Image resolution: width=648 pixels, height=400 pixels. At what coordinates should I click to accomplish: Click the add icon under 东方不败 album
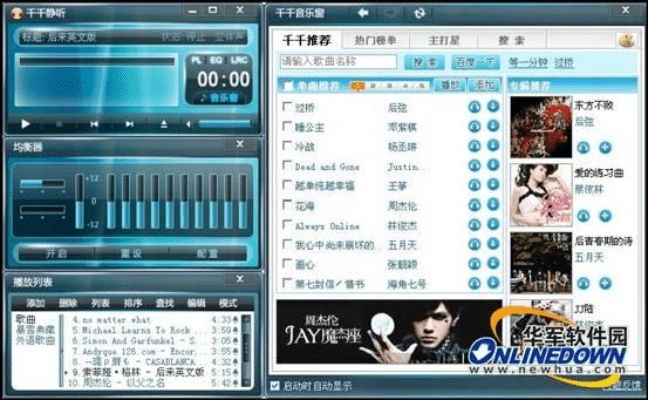point(604,147)
